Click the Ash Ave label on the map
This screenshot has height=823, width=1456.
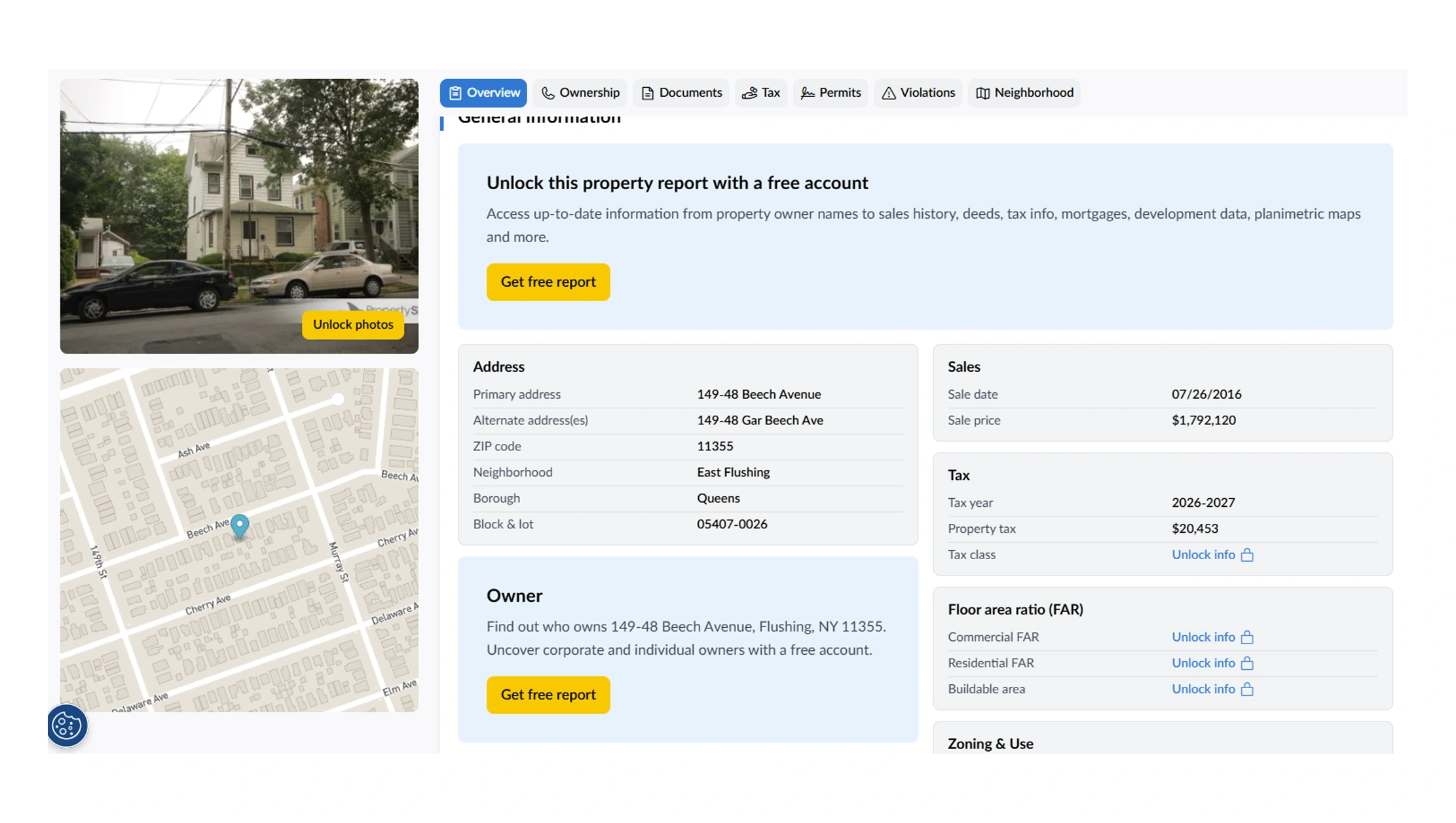point(194,450)
